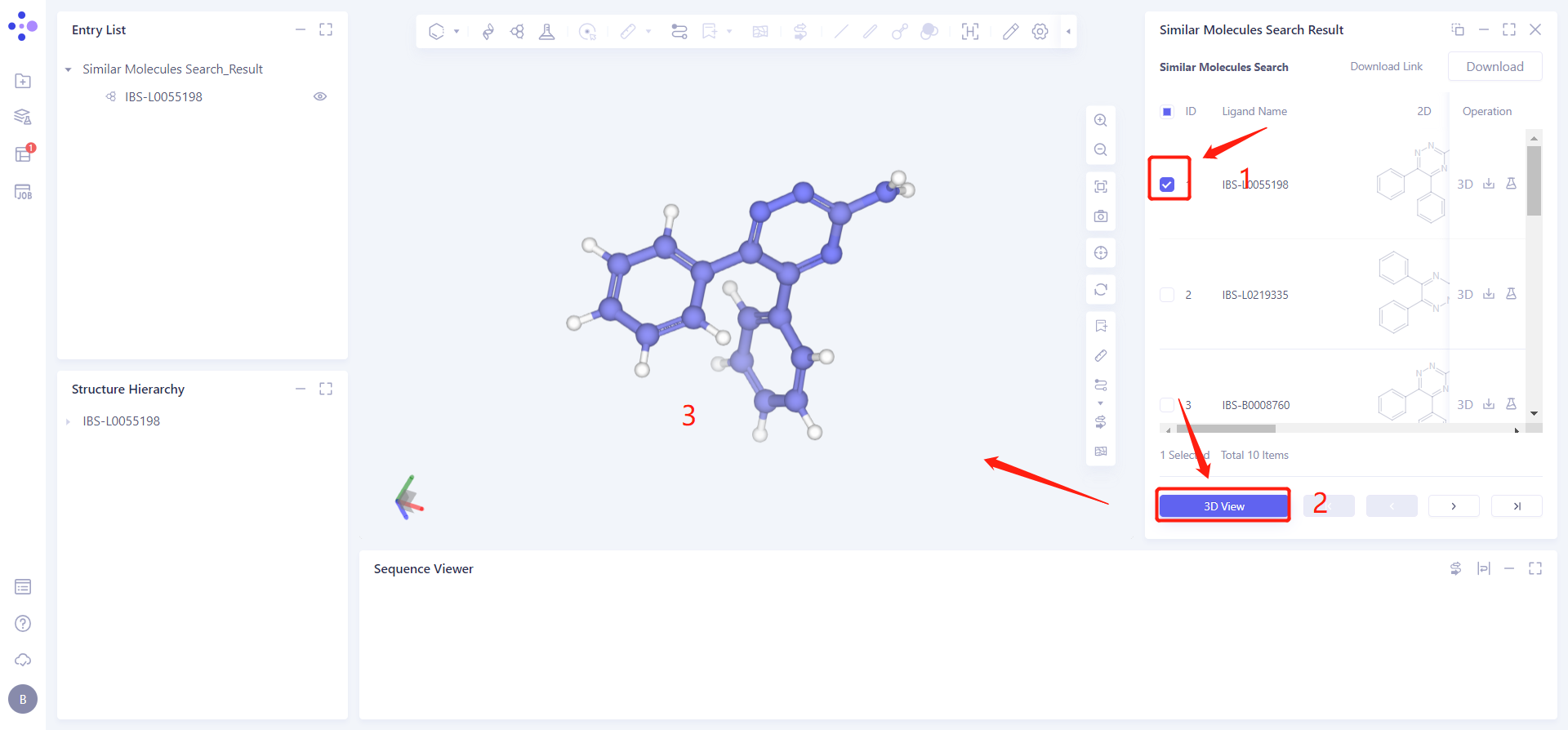Click the ruler icon in viewer sidebar
The image size is (1568, 730).
[1101, 355]
